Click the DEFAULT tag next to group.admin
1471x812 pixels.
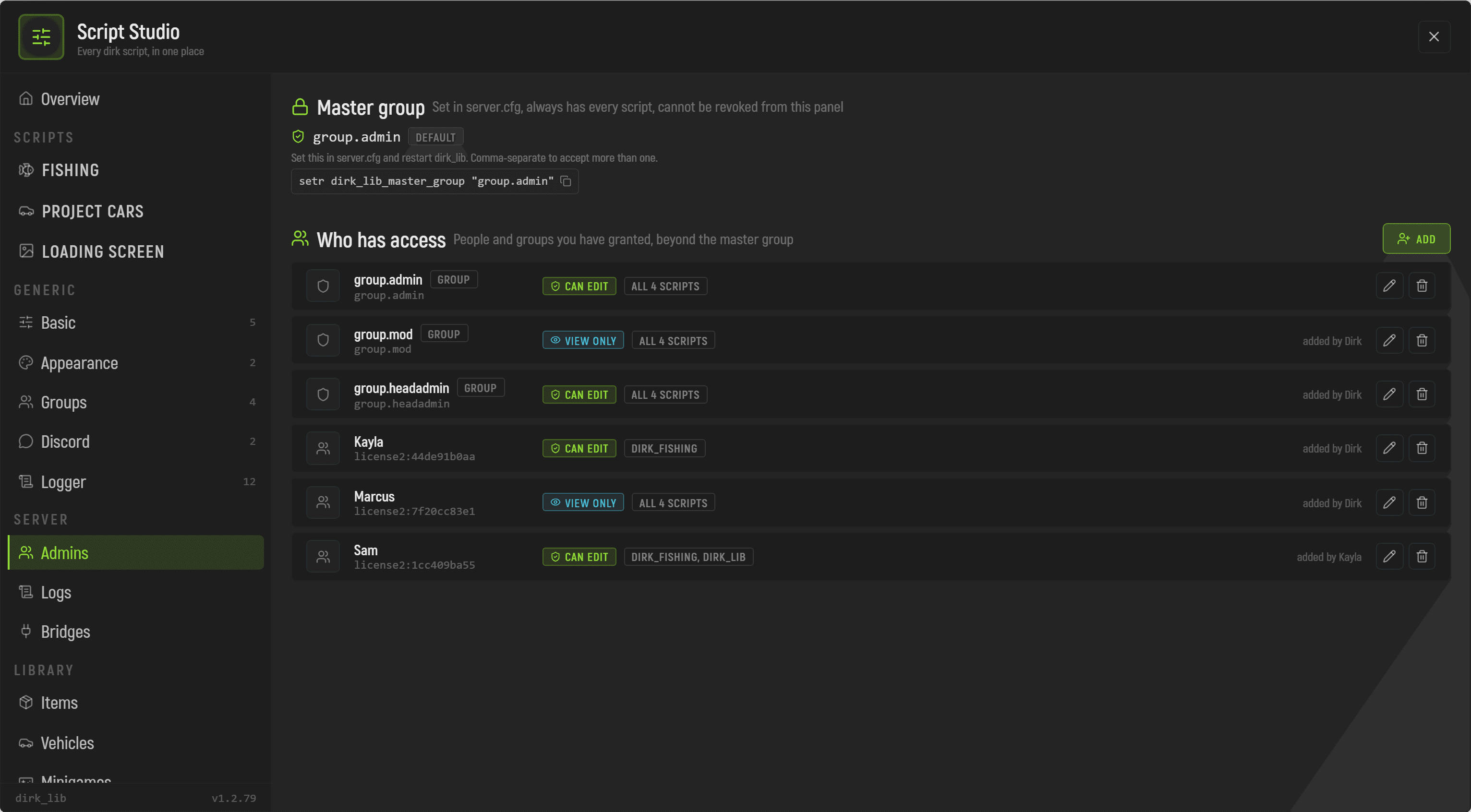435,138
